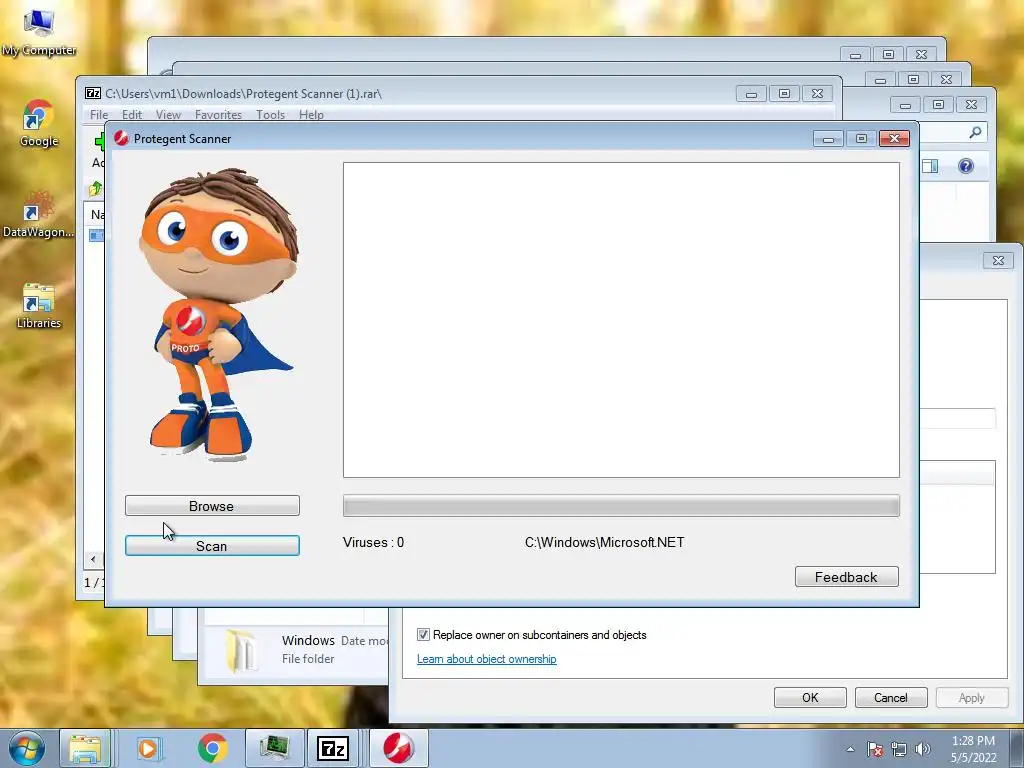This screenshot has height=768, width=1024.
Task: Open My Computer desktop icon
Action: tap(39, 33)
